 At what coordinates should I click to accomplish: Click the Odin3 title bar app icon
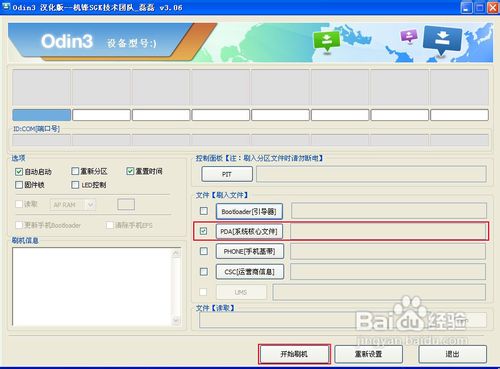pyautogui.click(x=6, y=7)
